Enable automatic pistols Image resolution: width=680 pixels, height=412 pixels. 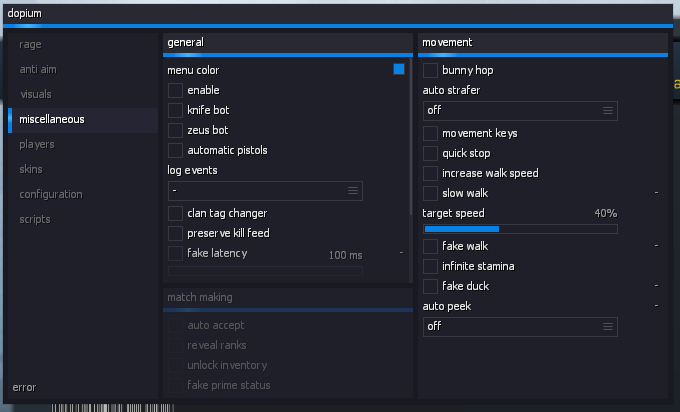pyautogui.click(x=175, y=150)
